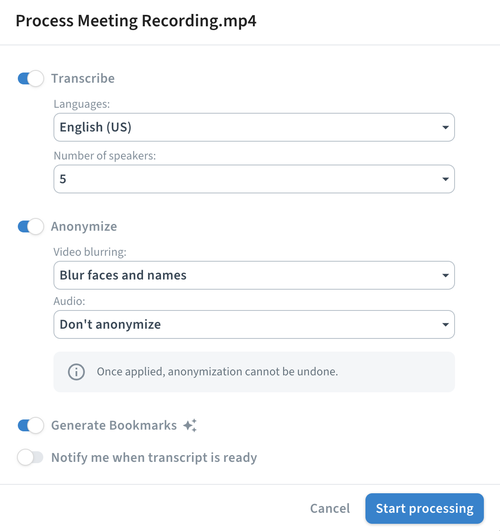500x531 pixels.
Task: Turn off the Transcribe toggle
Action: (x=30, y=79)
